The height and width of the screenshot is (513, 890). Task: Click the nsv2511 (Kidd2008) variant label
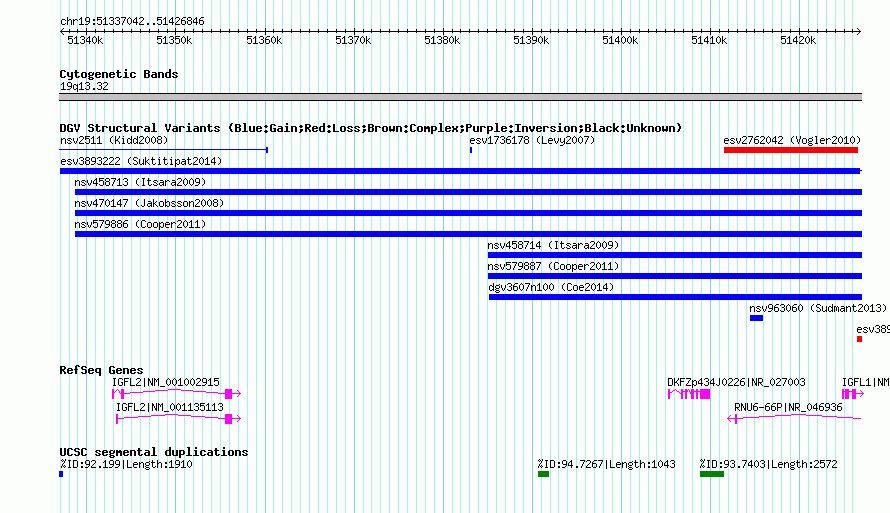pos(114,140)
